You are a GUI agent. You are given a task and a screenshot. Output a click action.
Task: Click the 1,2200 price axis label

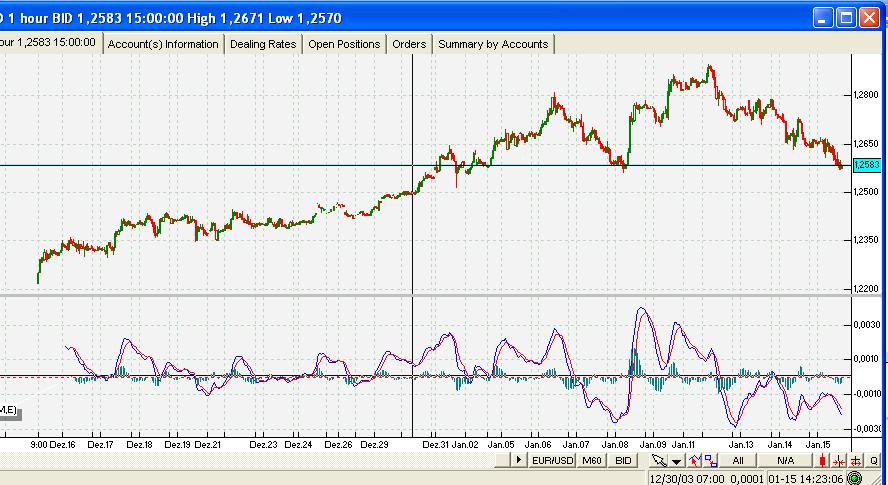[x=866, y=288]
